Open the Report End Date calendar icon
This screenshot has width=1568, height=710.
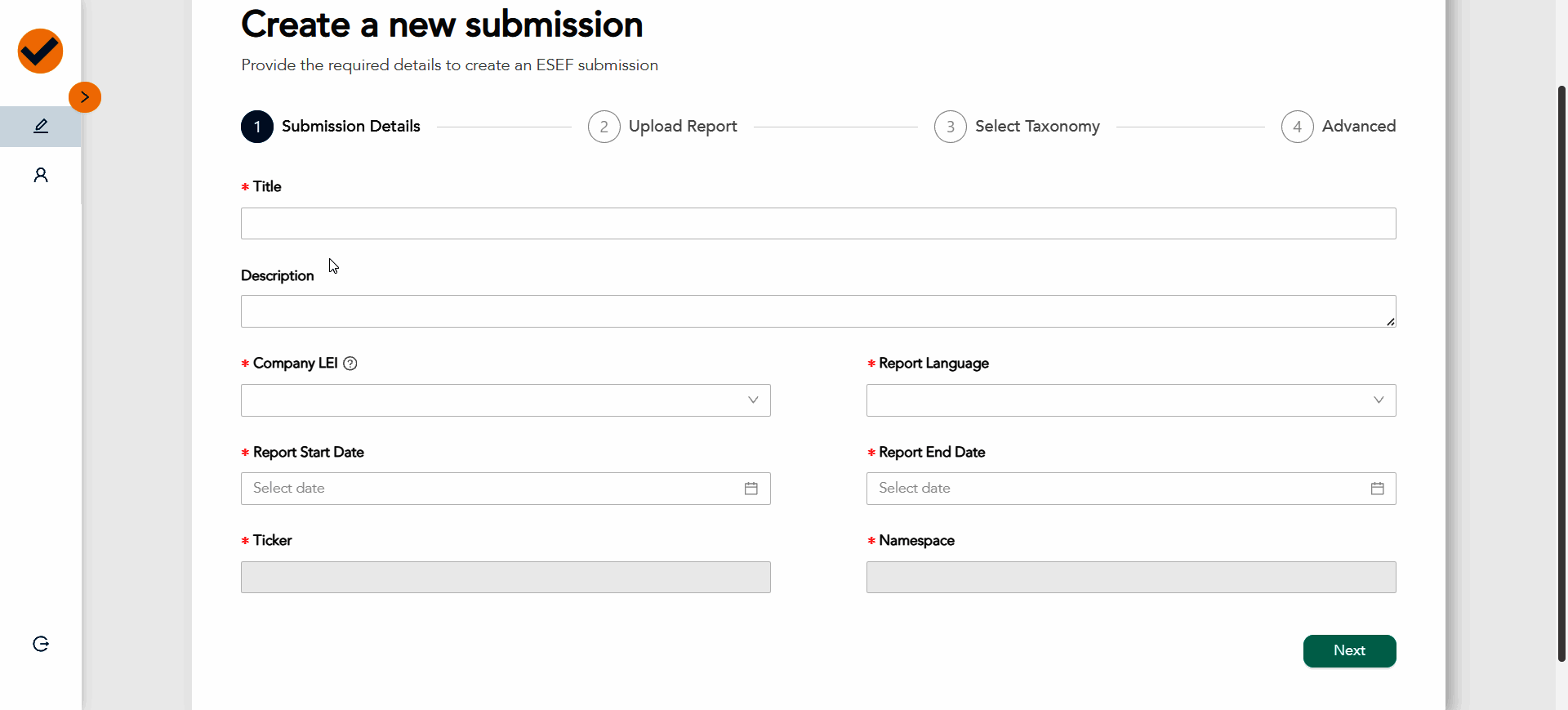click(1377, 489)
